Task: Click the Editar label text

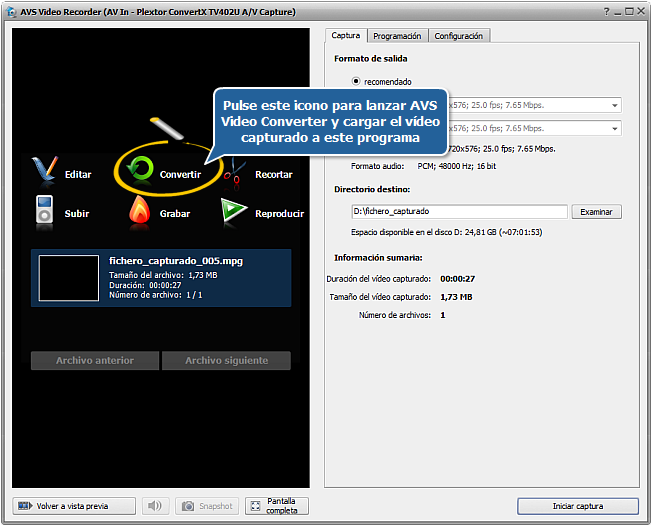Action: [x=78, y=174]
